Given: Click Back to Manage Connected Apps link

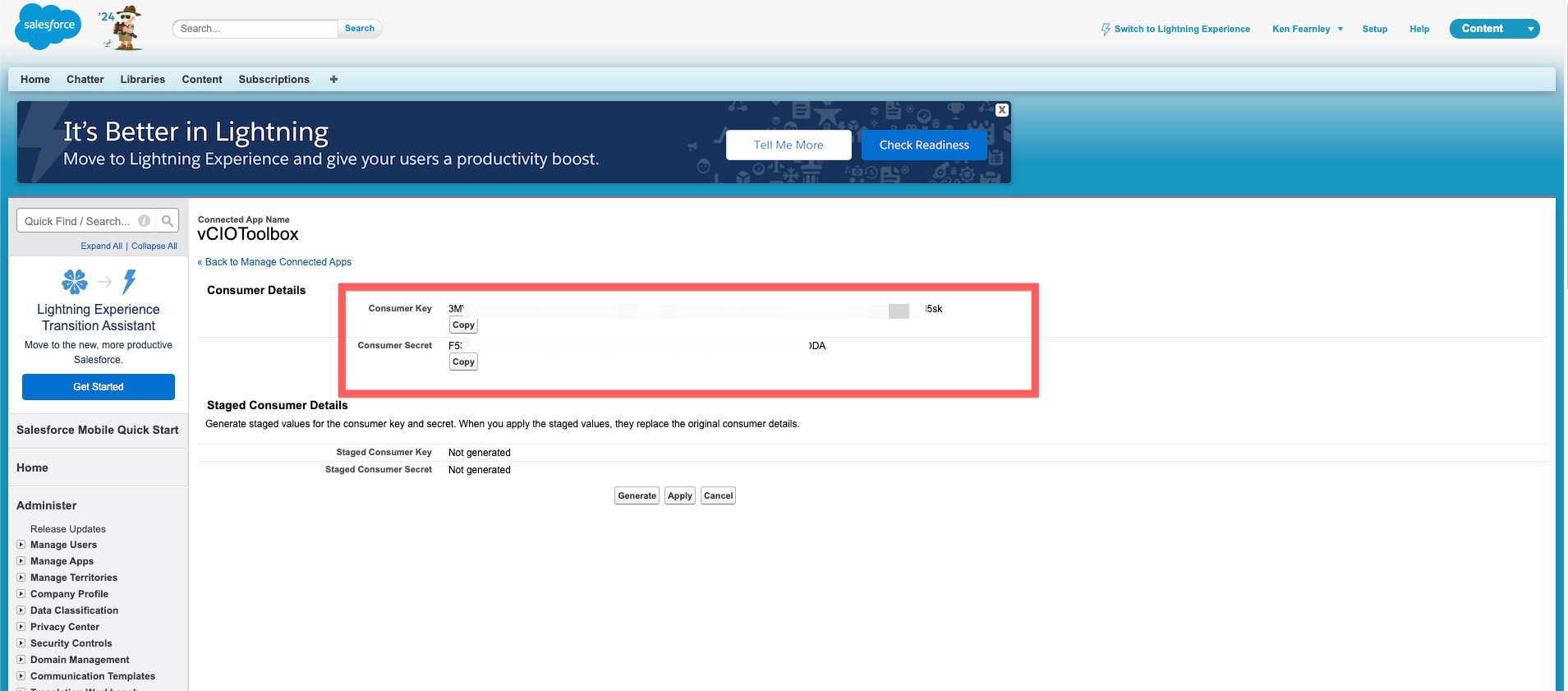Looking at the screenshot, I should [274, 262].
